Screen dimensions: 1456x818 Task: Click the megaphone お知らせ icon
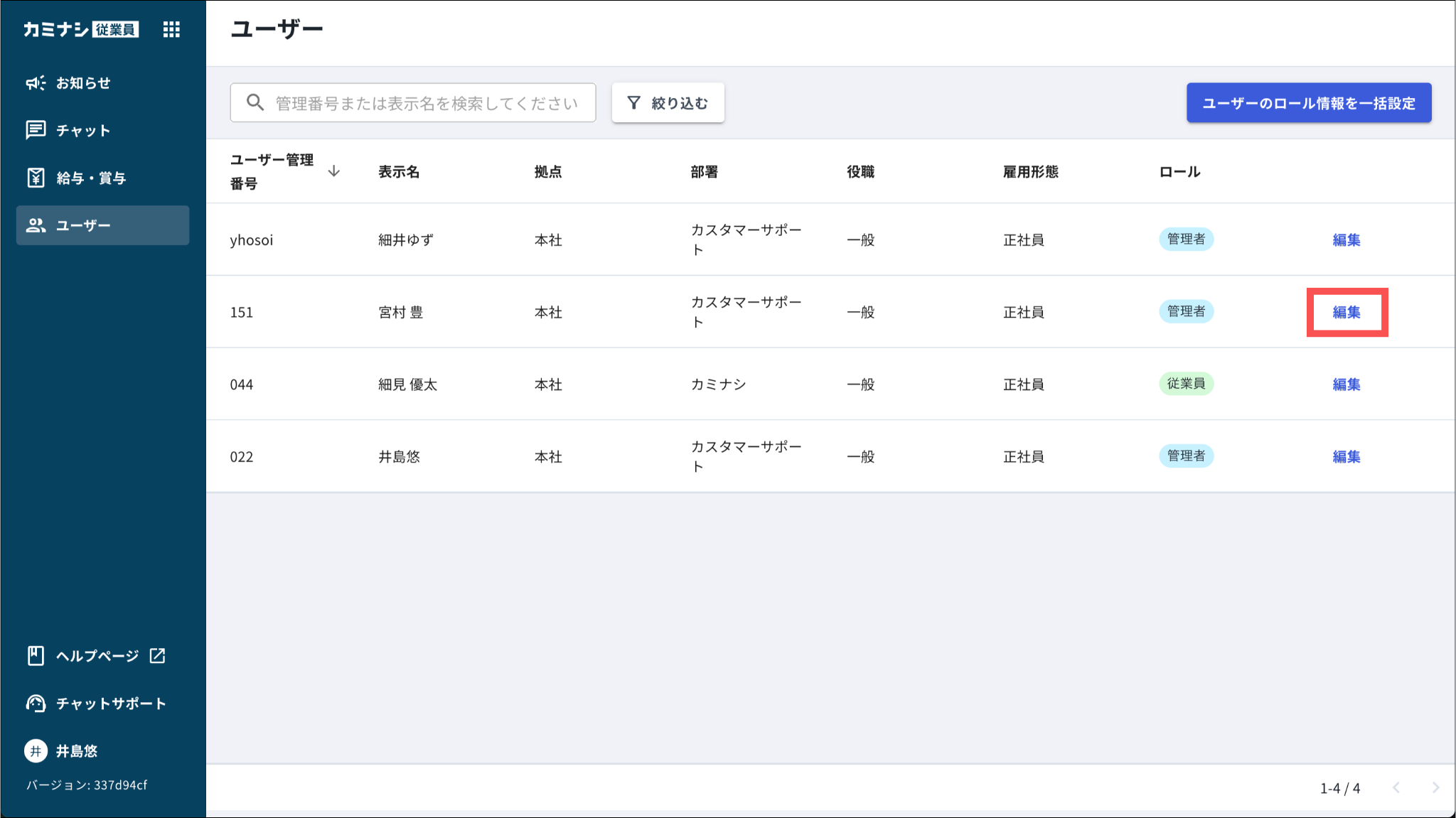[36, 83]
